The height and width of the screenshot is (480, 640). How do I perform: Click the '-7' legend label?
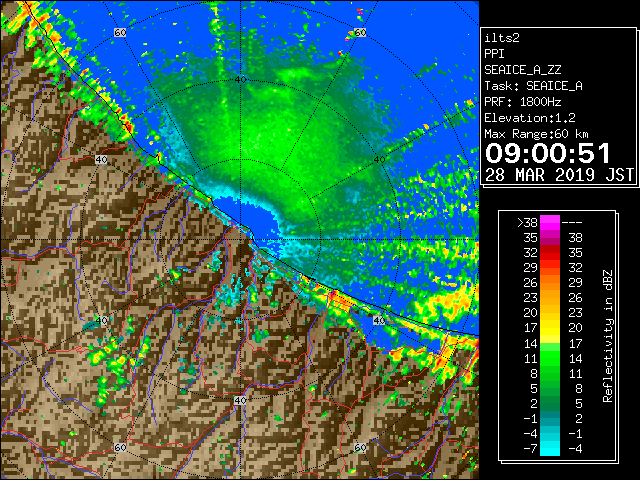(530, 448)
